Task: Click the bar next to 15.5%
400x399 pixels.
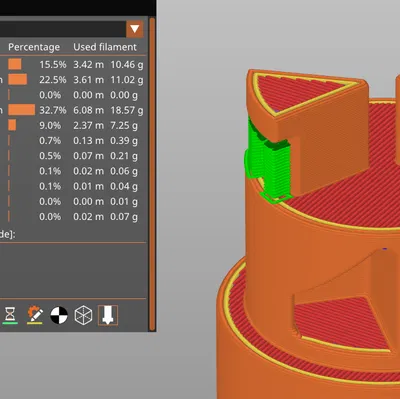Action: (15, 64)
